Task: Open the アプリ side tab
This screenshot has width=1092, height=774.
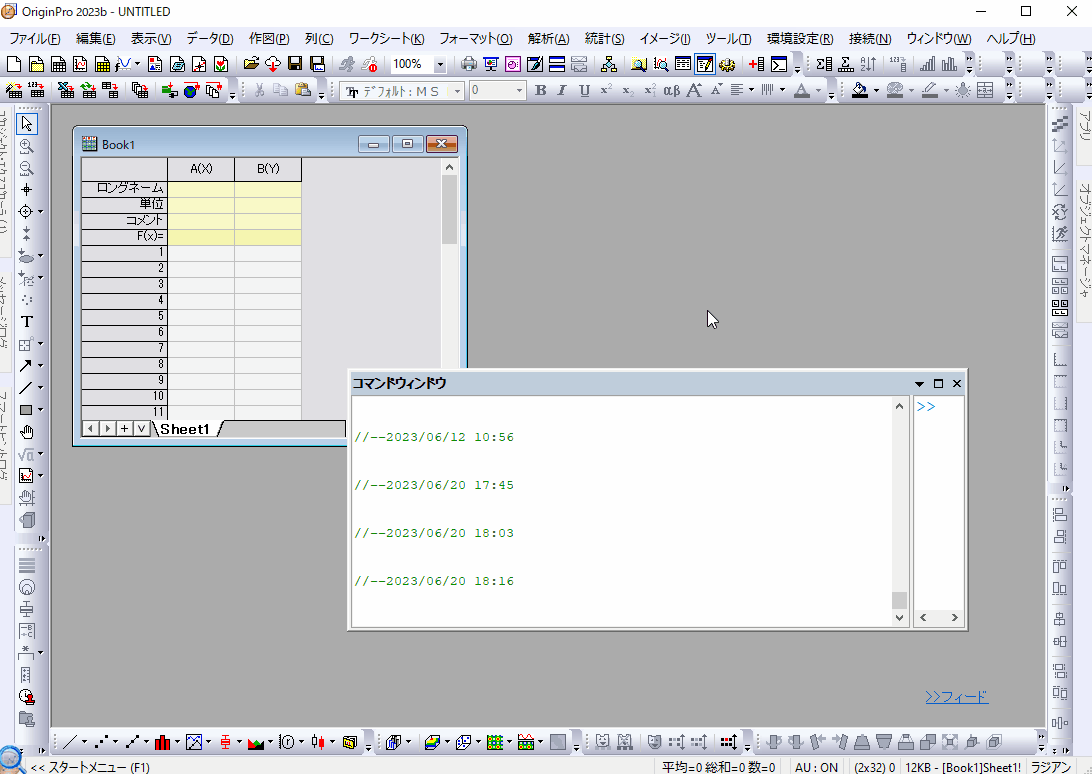Action: (1084, 126)
